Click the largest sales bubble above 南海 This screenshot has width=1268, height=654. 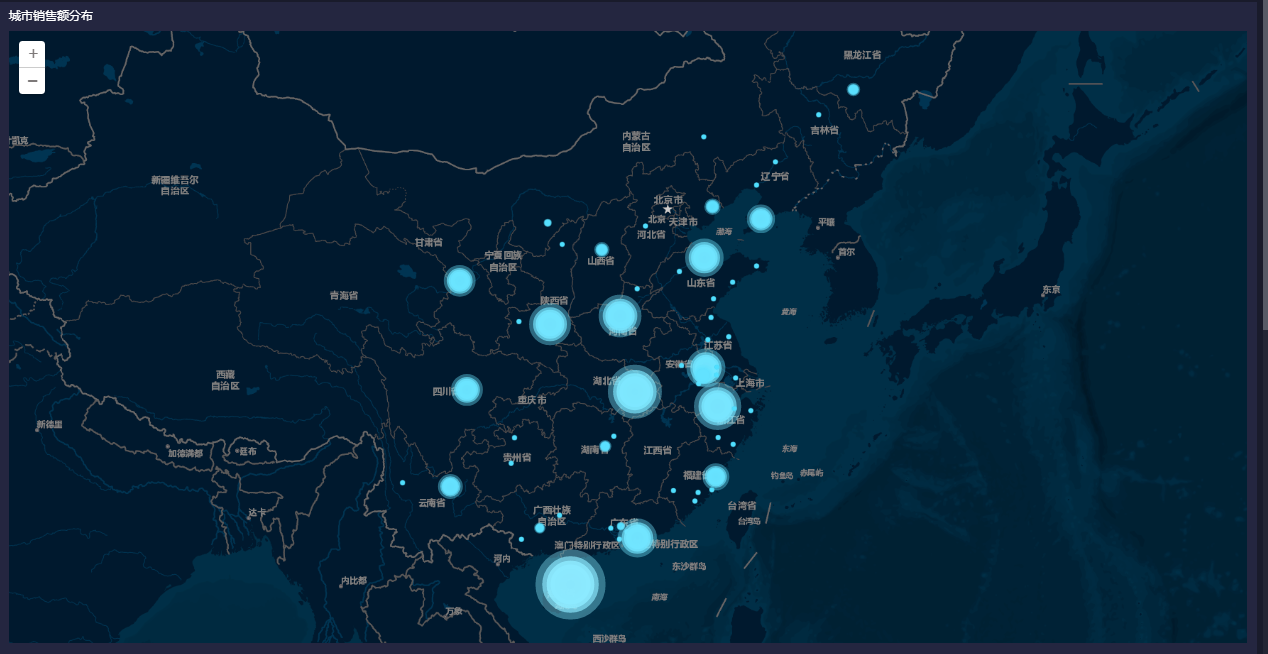click(570, 584)
